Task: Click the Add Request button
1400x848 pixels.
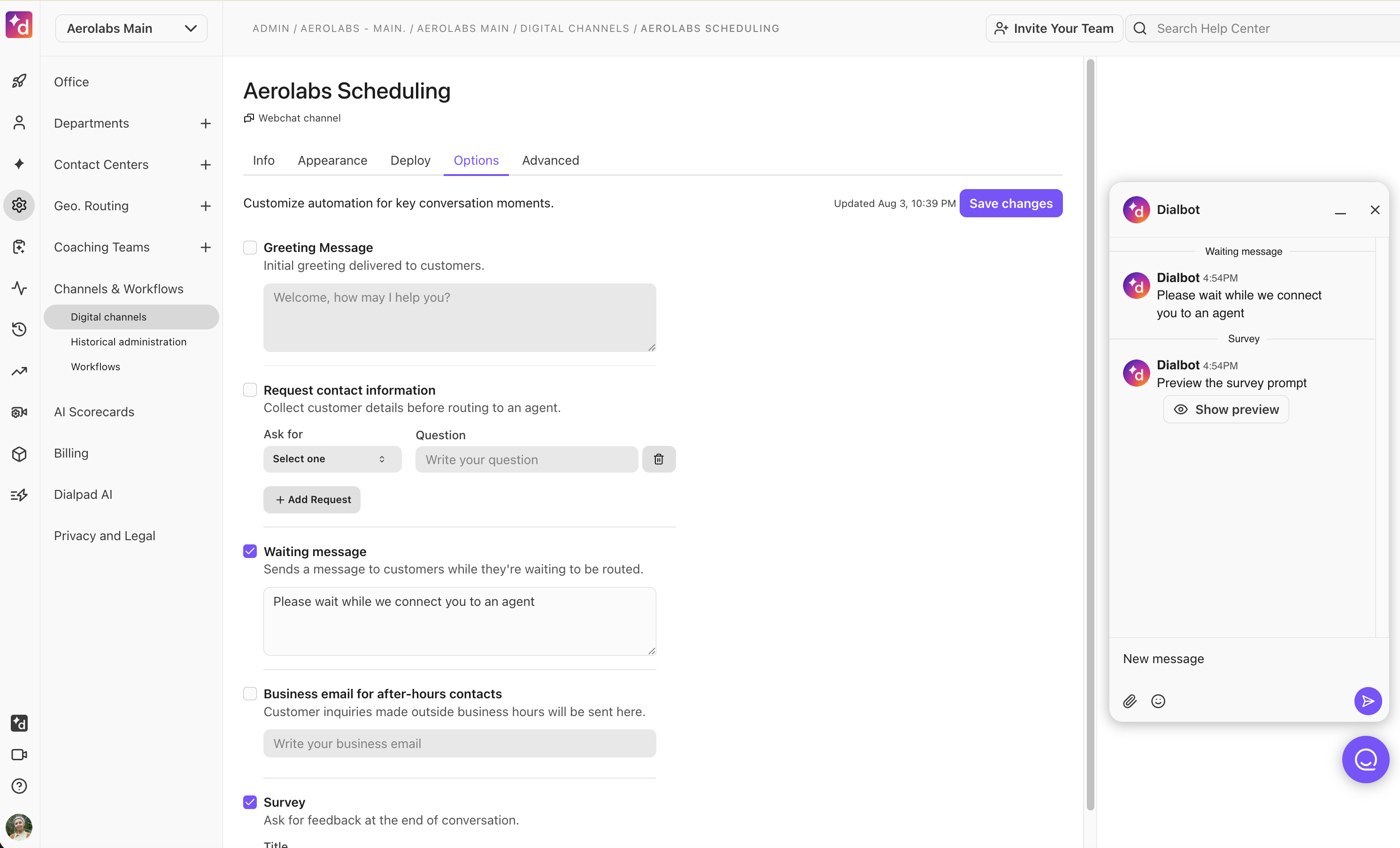Action: click(x=312, y=499)
